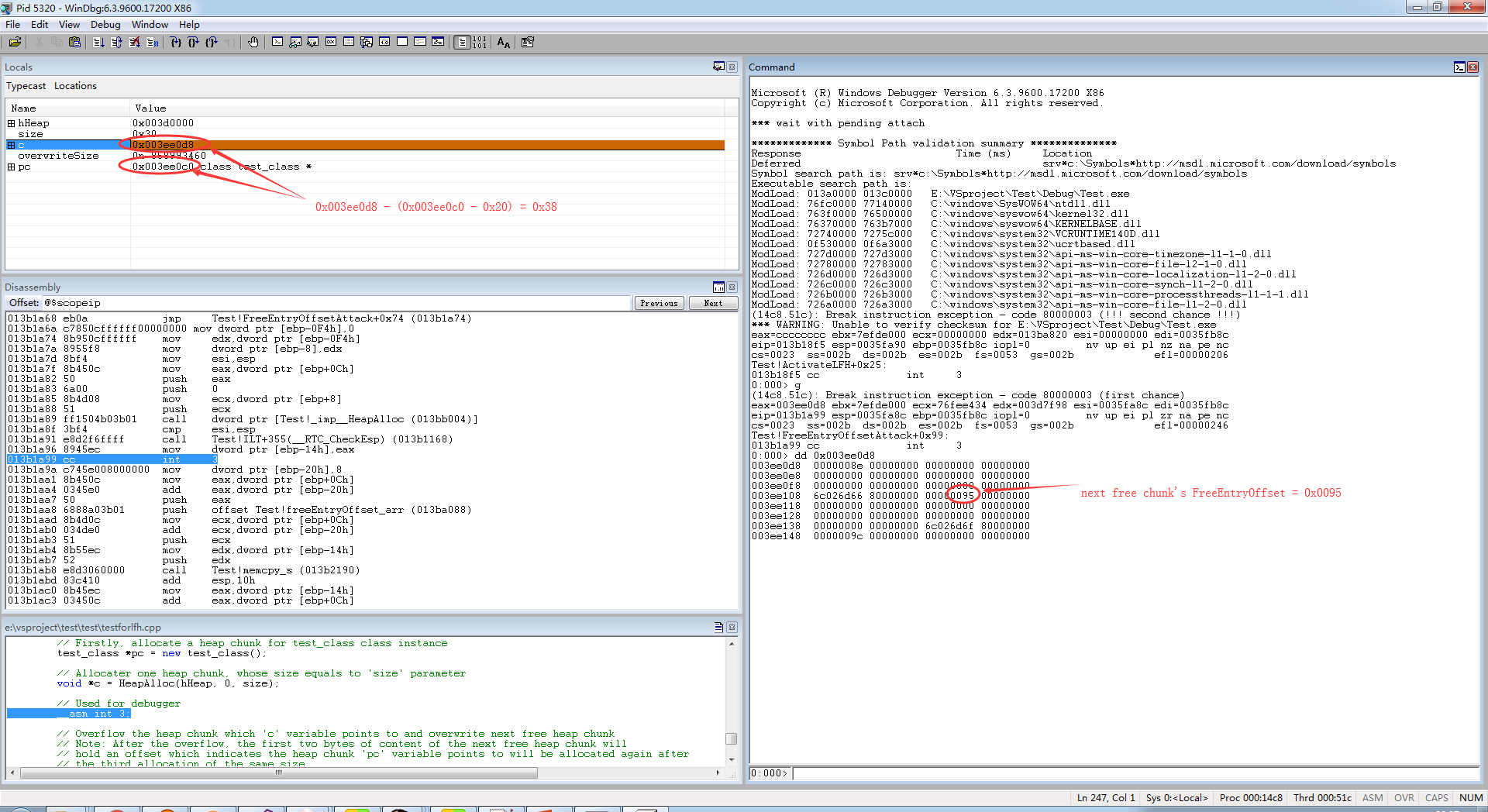
Task: Click the source pane horizontal scrollbar thumb
Action: pos(279,772)
